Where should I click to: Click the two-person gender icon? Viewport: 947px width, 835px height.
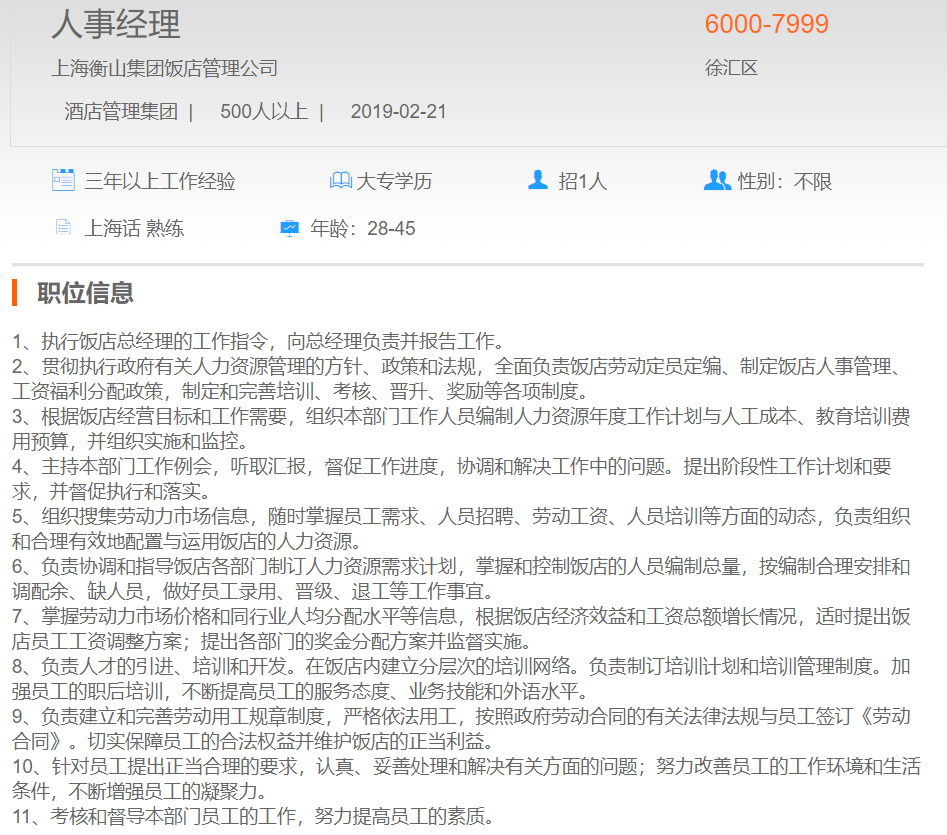click(x=717, y=181)
